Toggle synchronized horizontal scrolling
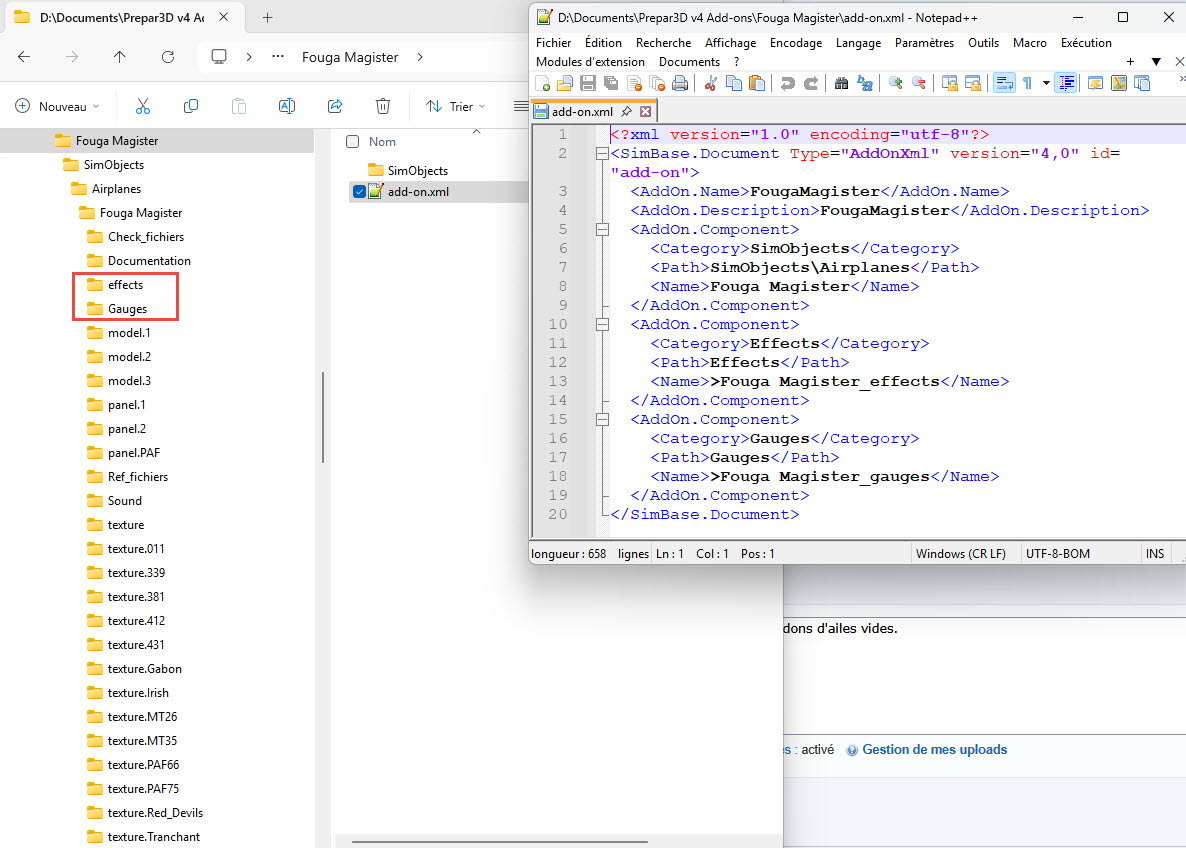The height and width of the screenshot is (848, 1186). point(973,83)
